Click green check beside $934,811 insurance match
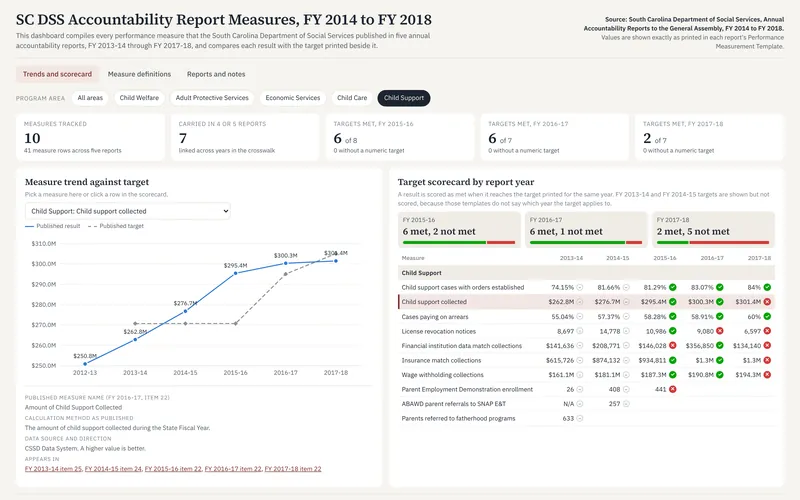Viewport: 800px width, 500px height. pos(672,360)
